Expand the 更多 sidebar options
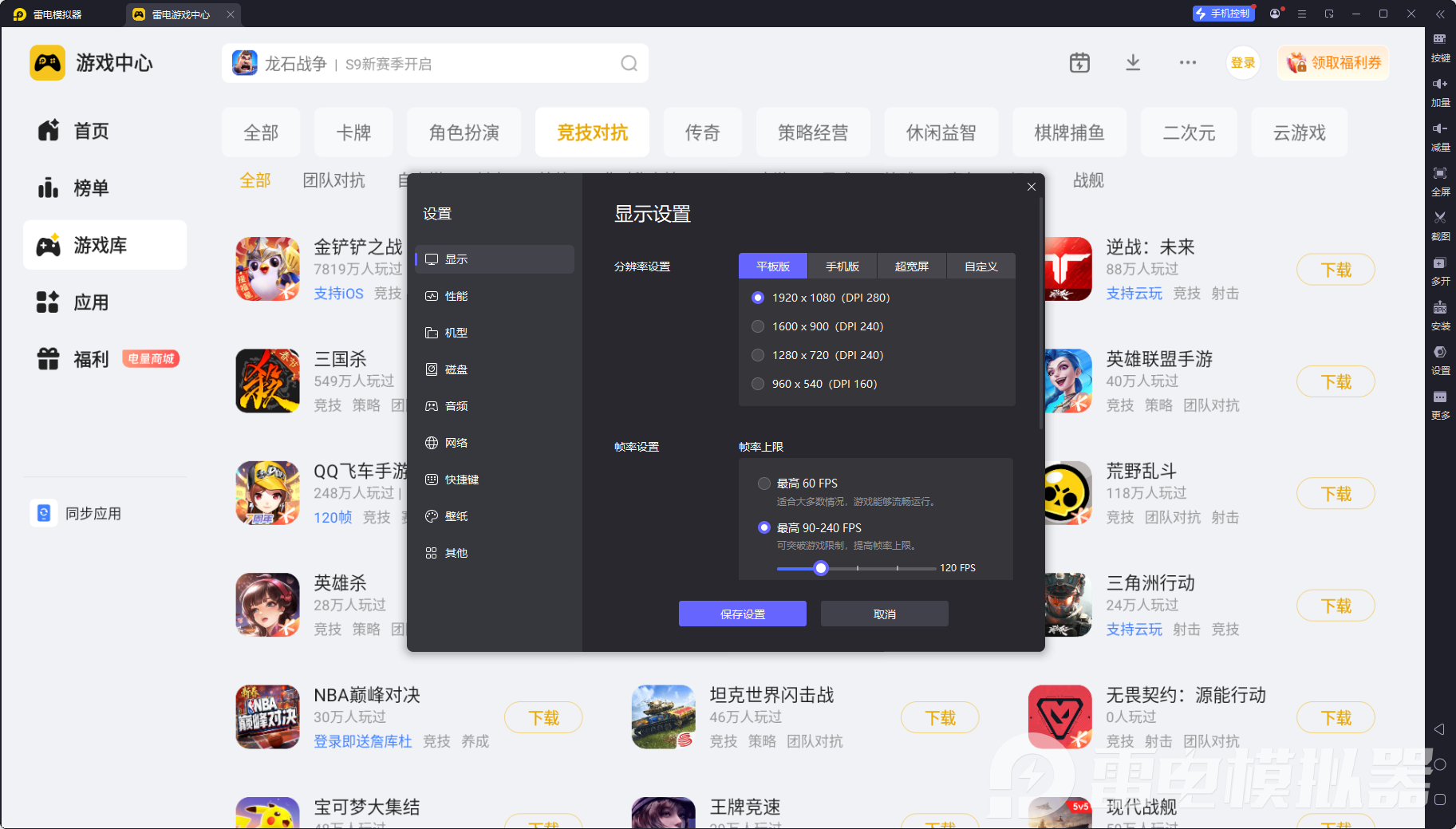Viewport: 1456px width, 829px height. (x=1440, y=405)
